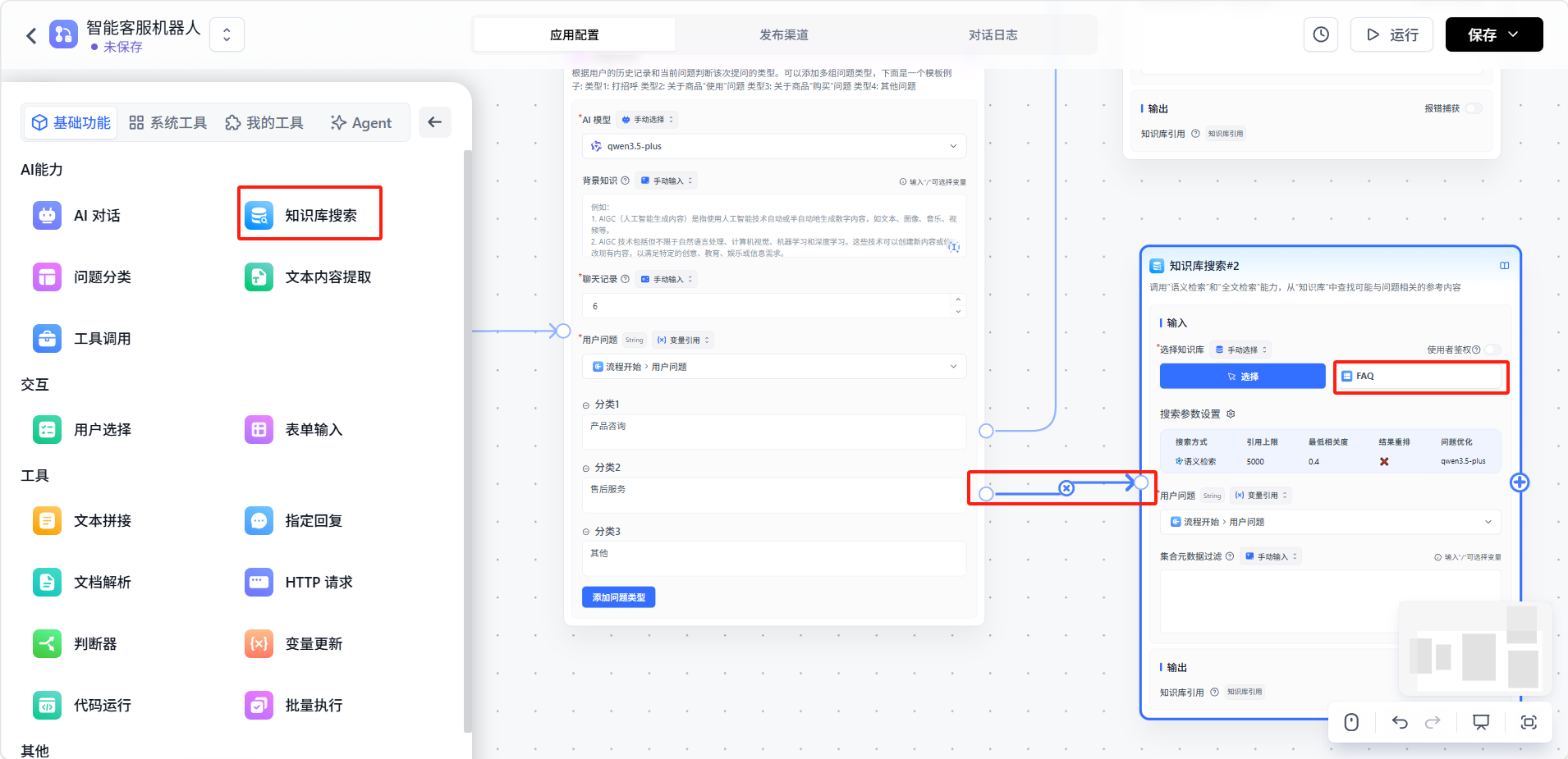Open the Save button dropdown arrow
Image resolution: width=1568 pixels, height=759 pixels.
(1514, 34)
